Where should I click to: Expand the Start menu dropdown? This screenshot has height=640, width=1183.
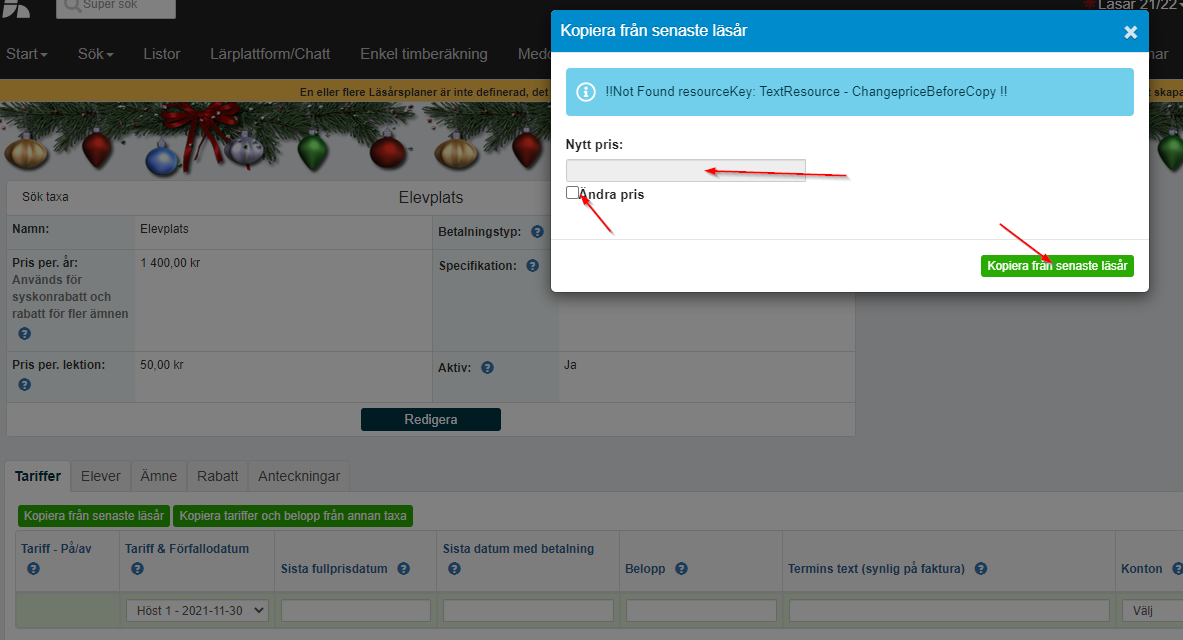point(26,54)
